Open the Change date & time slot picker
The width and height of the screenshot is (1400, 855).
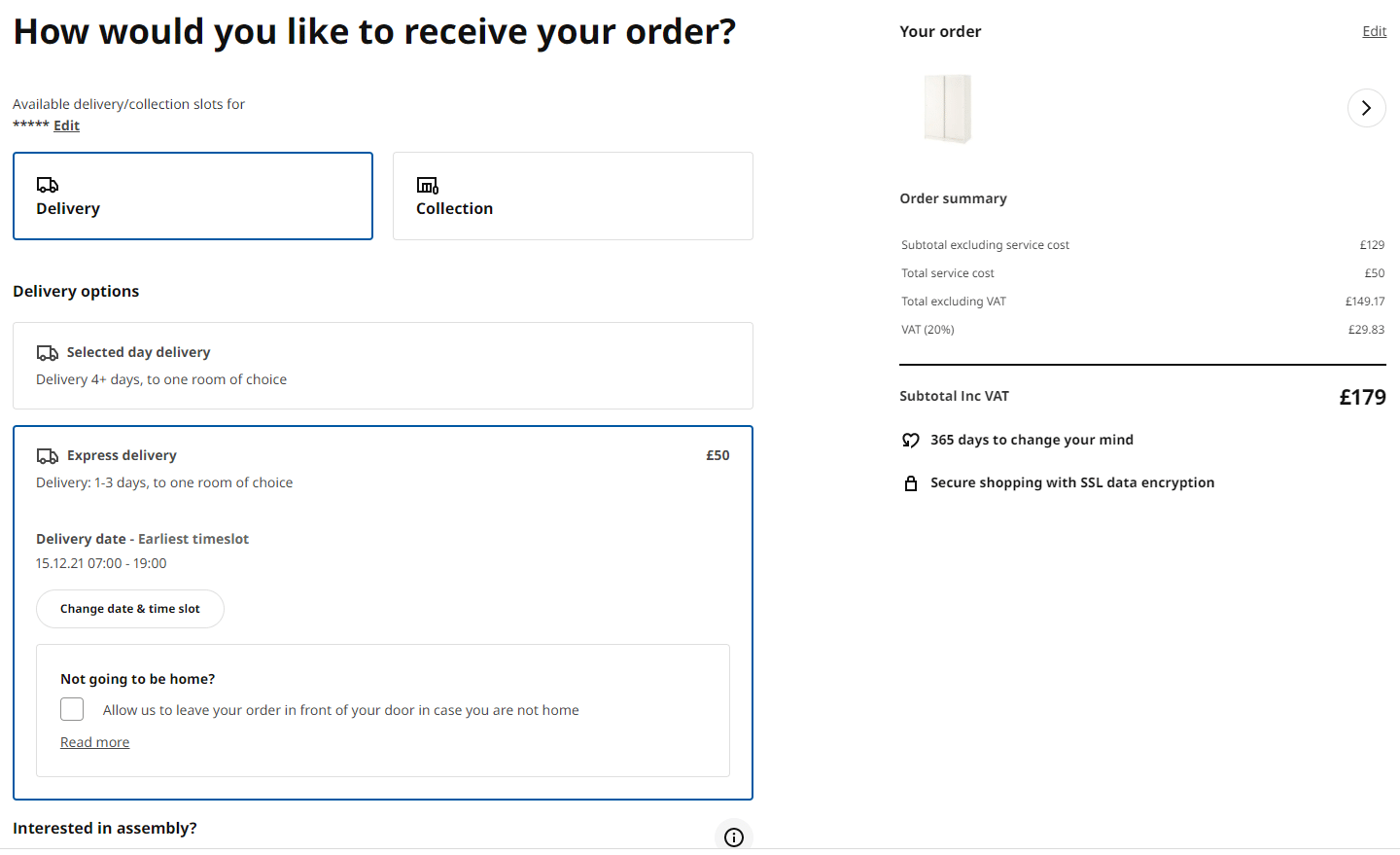point(129,609)
